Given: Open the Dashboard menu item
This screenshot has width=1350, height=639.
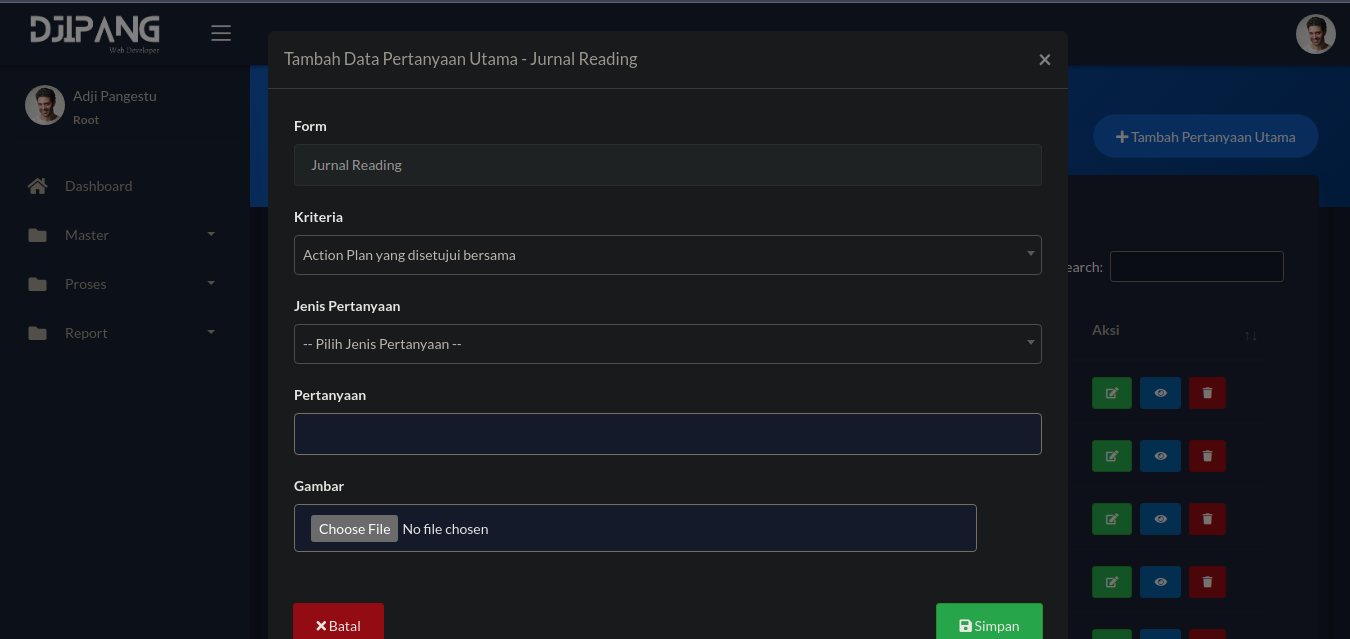Looking at the screenshot, I should 98,186.
